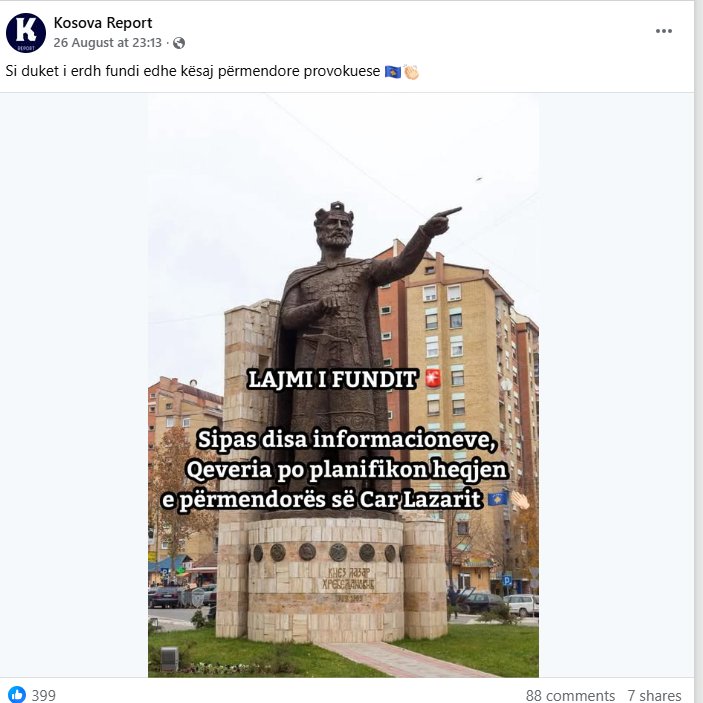Click the Kosova Report page name
Image resolution: width=703 pixels, height=703 pixels.
click(103, 22)
